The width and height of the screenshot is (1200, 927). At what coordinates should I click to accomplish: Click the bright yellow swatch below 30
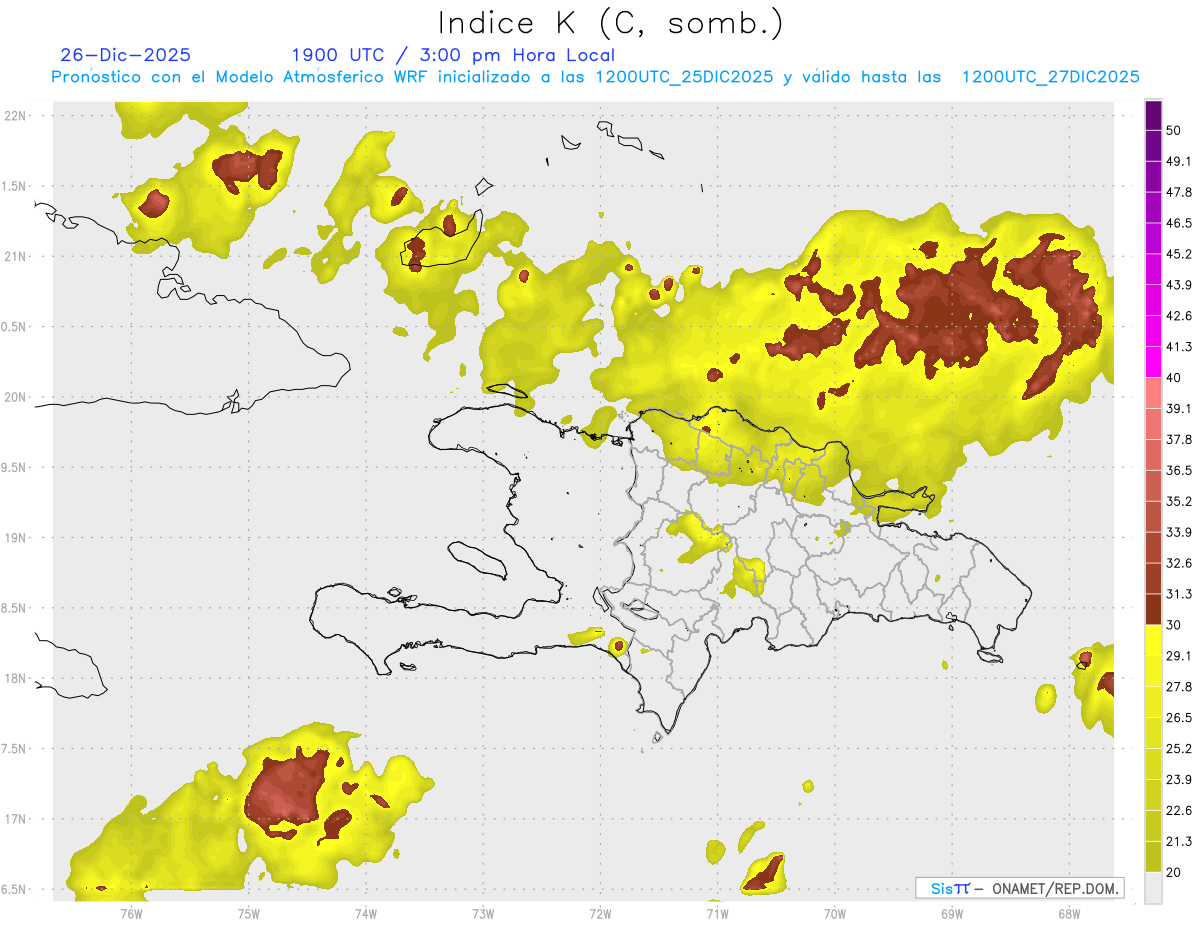pyautogui.click(x=1153, y=640)
